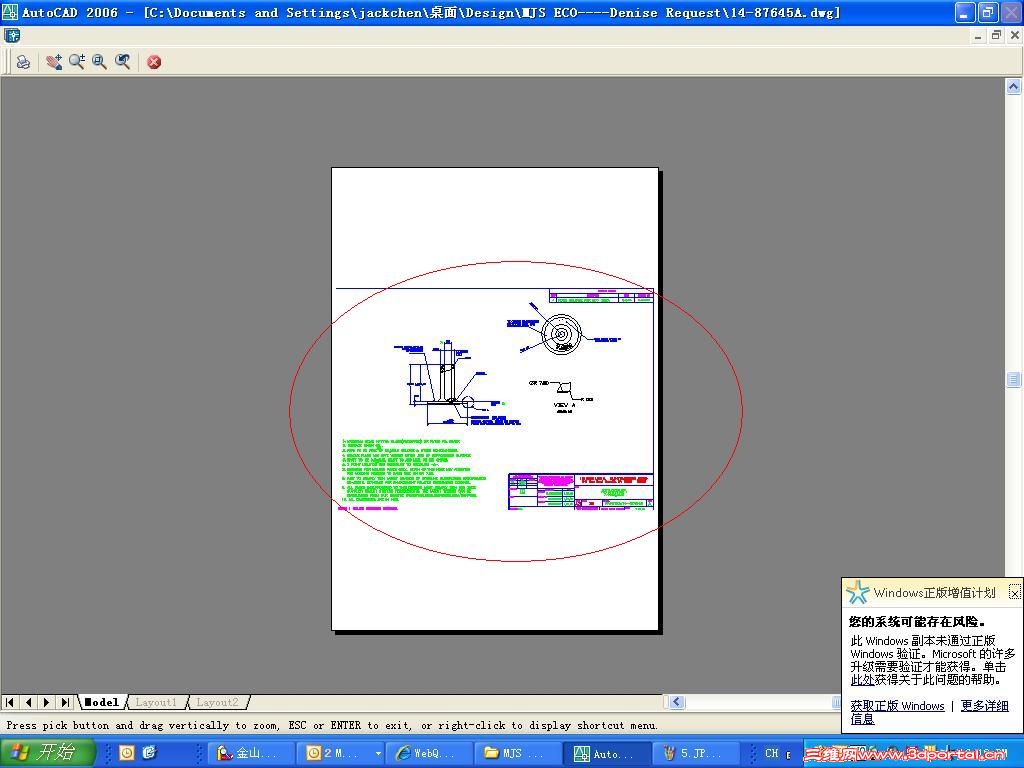
Task: Click the clock quick launch icon
Action: [x=127, y=753]
